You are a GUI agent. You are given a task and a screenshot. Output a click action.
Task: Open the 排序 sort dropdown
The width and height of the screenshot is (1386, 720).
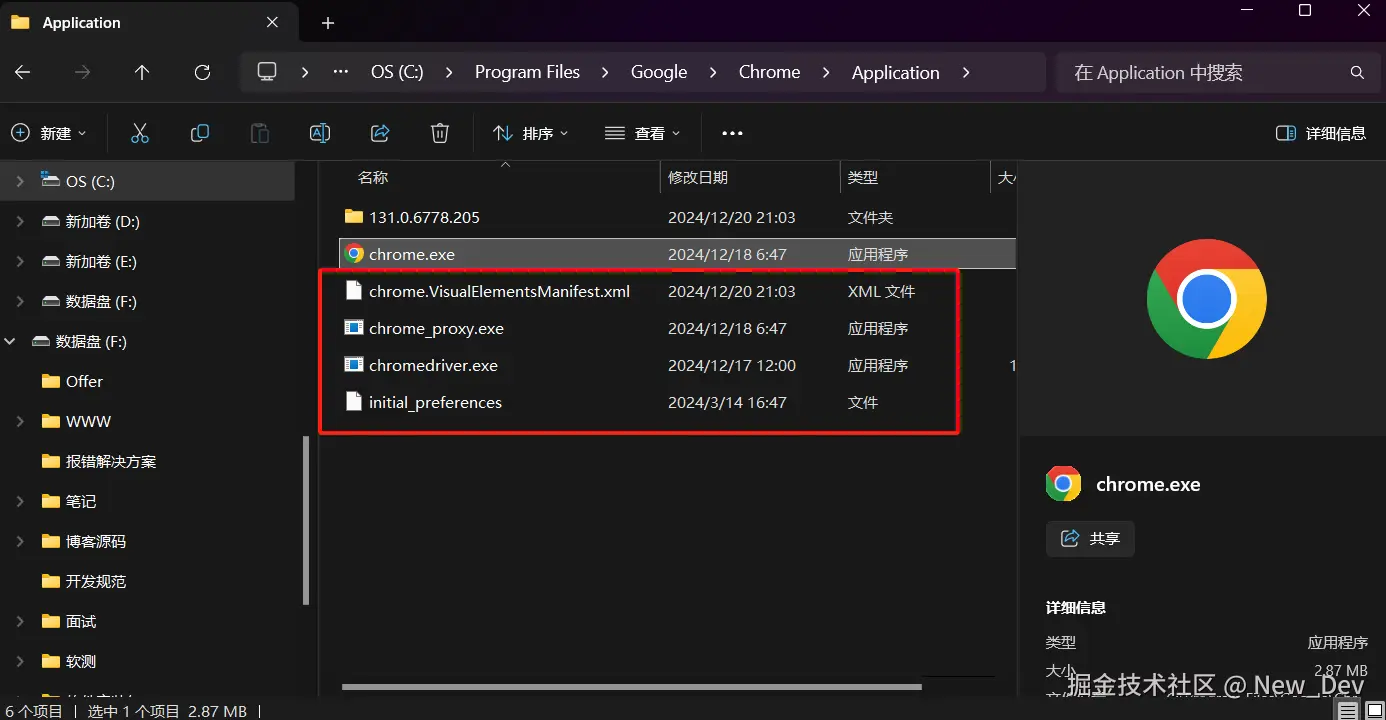(531, 133)
